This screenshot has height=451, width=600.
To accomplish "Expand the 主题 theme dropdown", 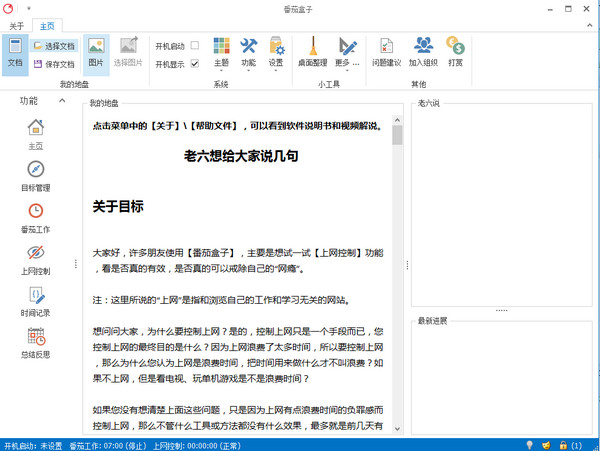I will click(x=221, y=53).
